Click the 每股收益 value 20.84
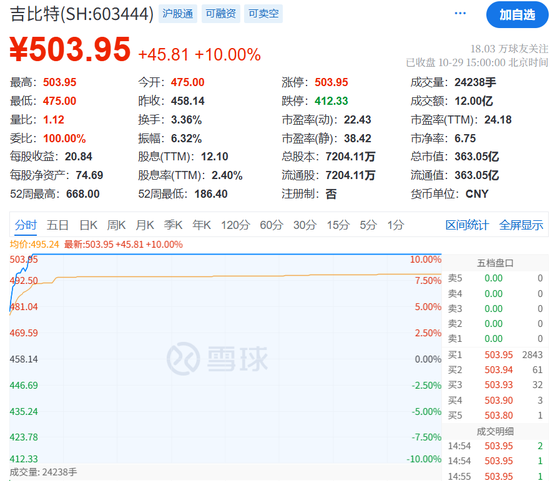The height and width of the screenshot is (481, 550). pos(79,156)
